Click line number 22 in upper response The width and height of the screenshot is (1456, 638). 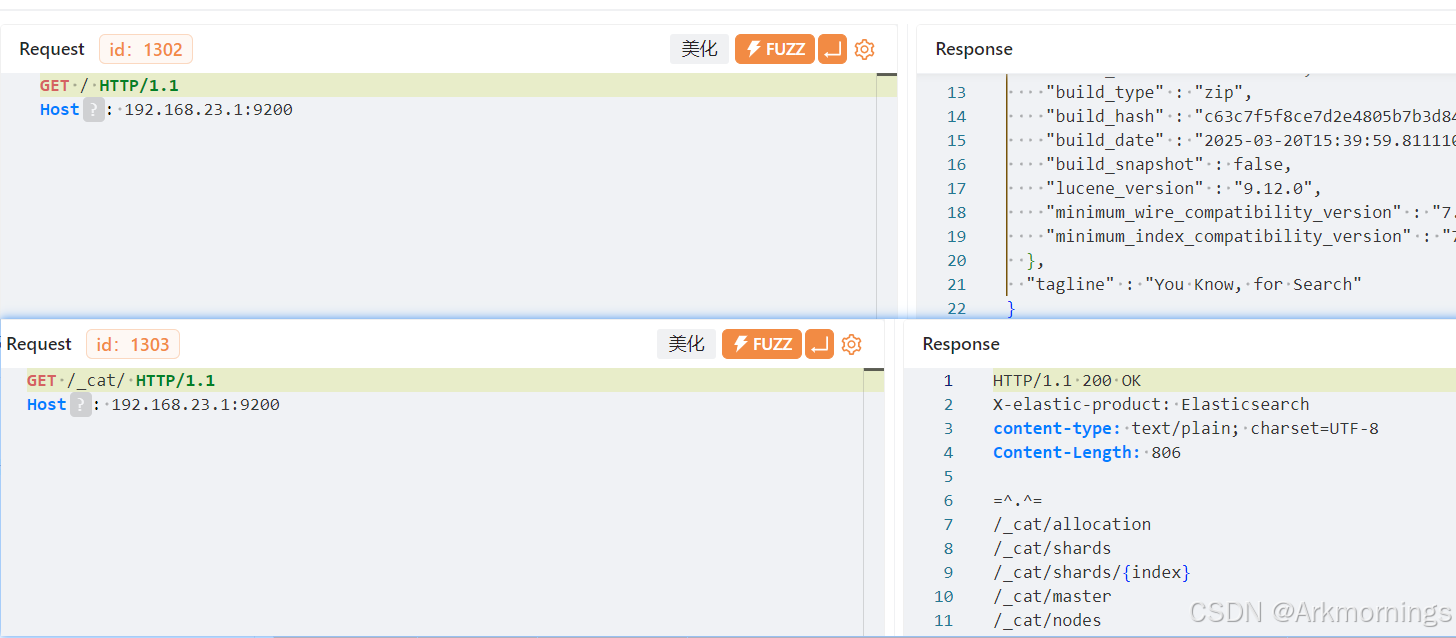[x=956, y=308]
